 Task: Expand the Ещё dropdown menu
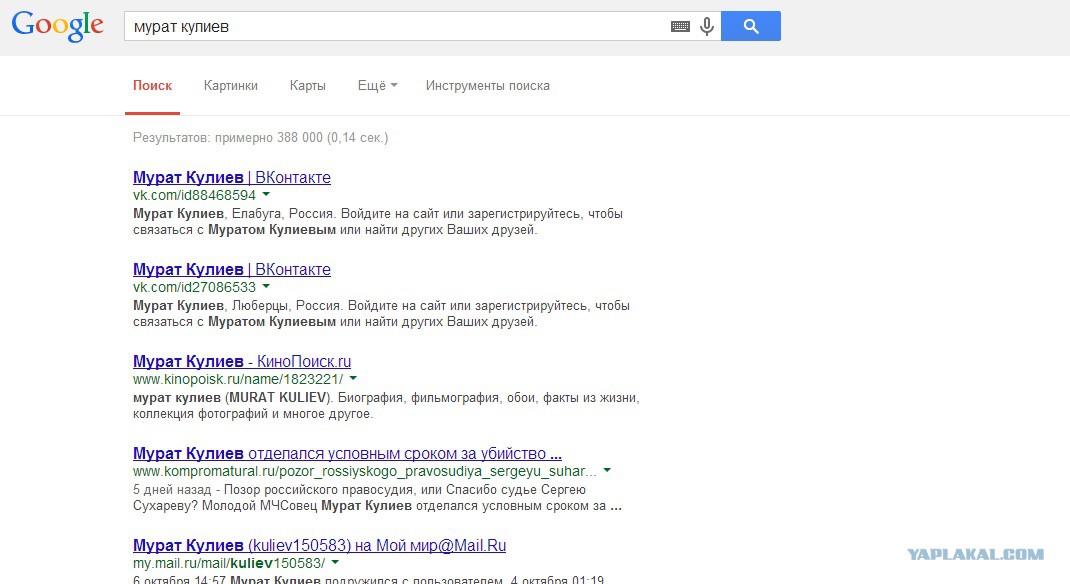(377, 85)
